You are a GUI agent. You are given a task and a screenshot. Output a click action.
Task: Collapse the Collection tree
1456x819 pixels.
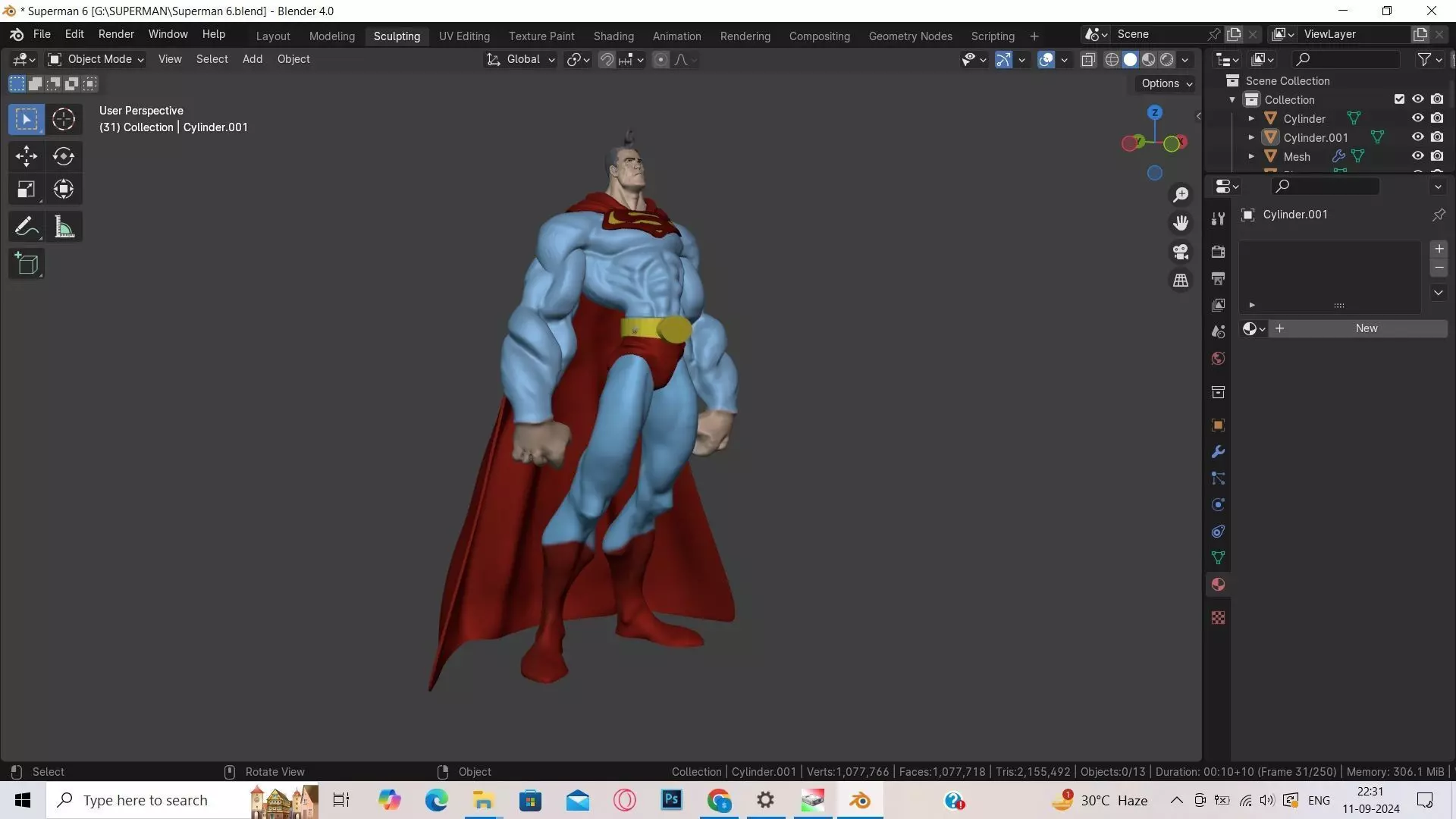point(1232,99)
